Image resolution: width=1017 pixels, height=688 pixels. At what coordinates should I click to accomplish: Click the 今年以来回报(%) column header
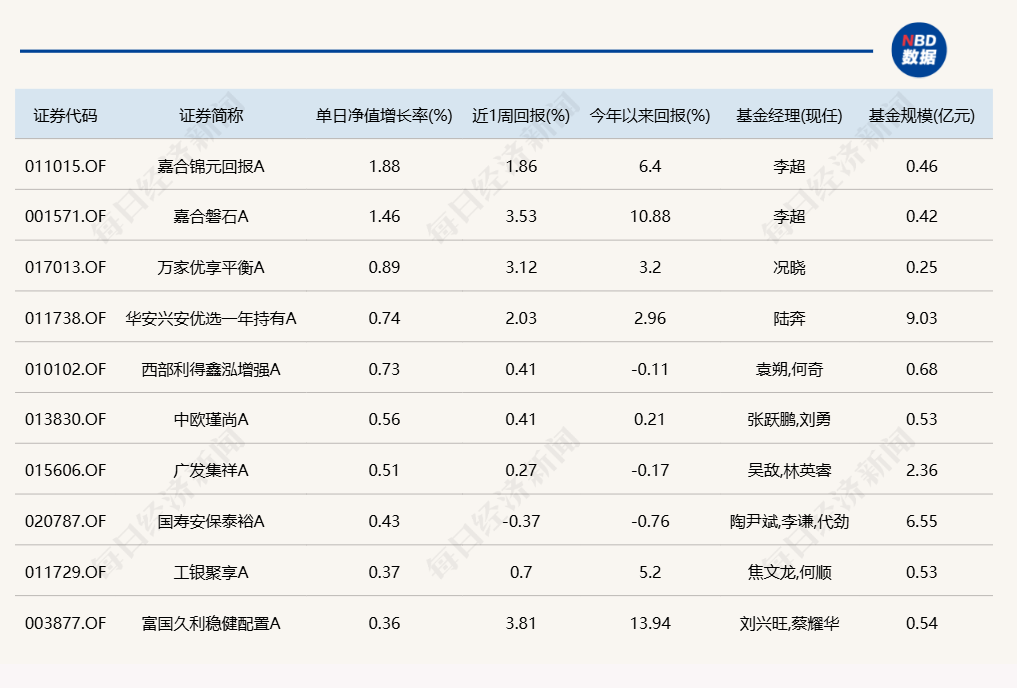(x=650, y=115)
